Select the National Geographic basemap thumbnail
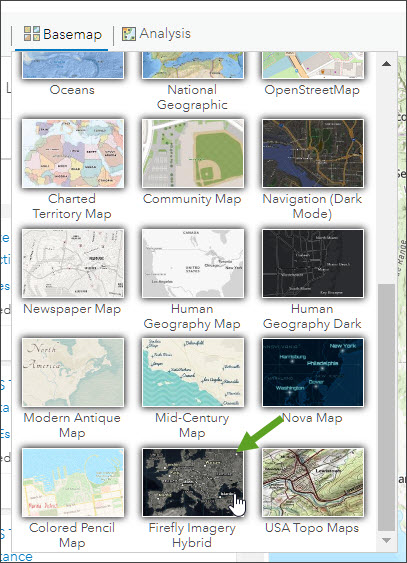 point(193,65)
